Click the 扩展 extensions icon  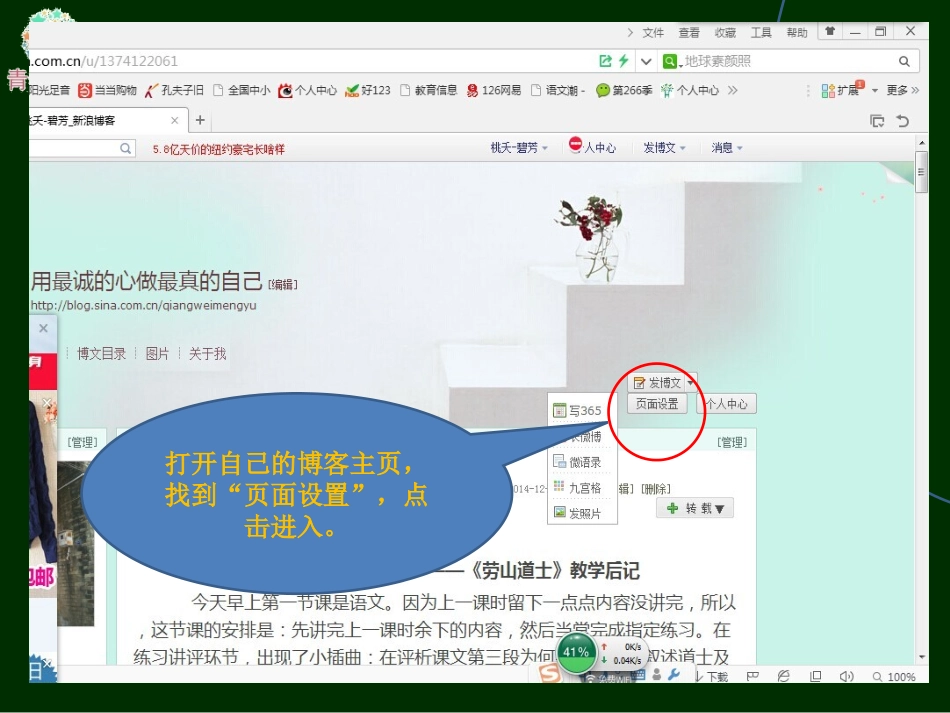841,90
